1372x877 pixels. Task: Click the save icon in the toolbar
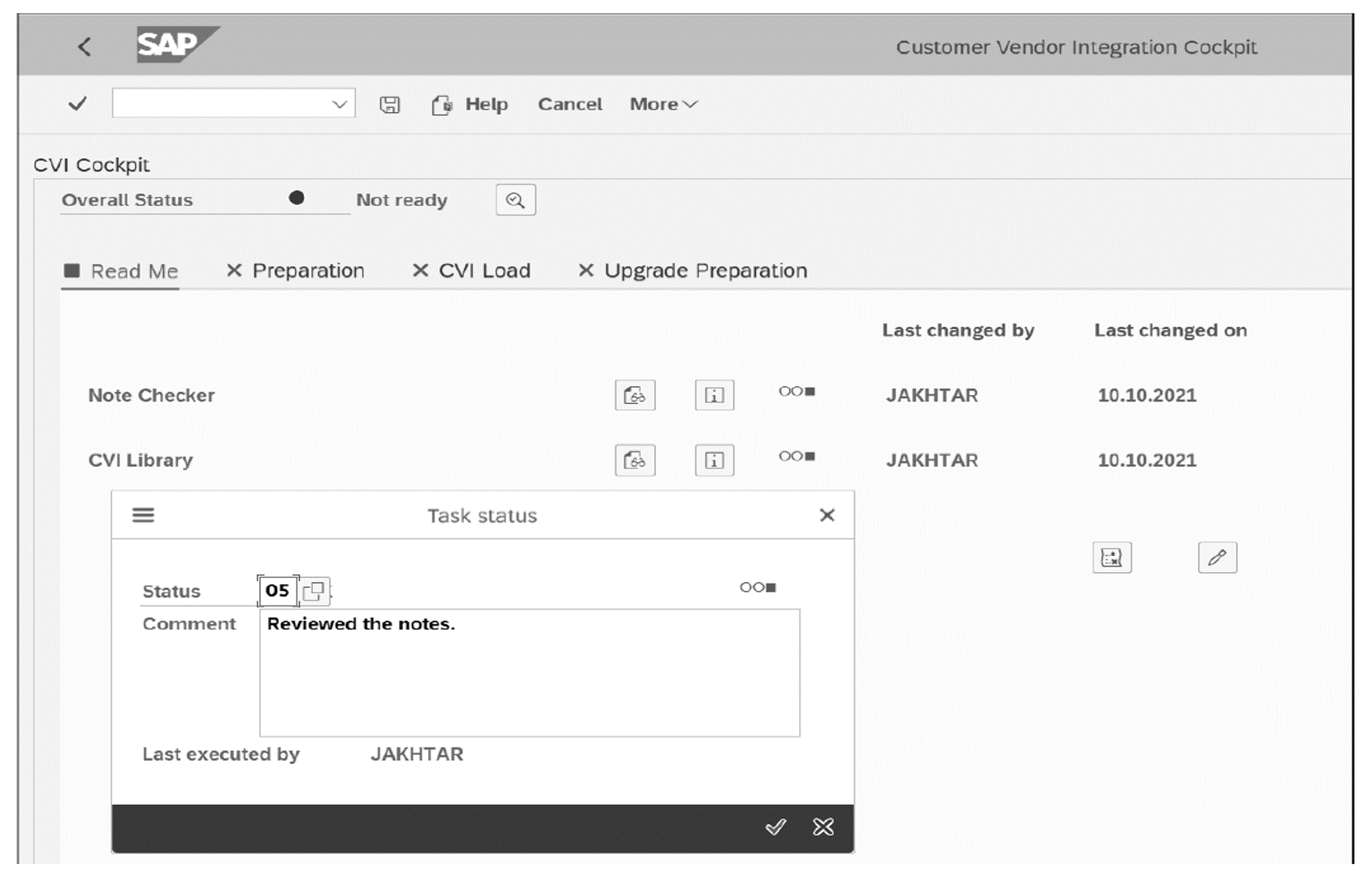[389, 103]
